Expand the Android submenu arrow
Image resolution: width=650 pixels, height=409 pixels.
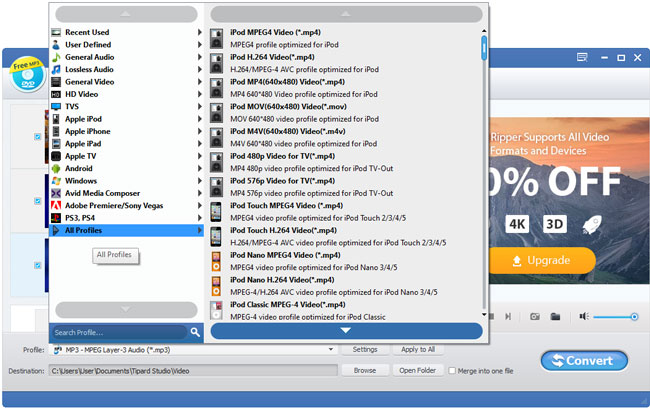[200, 169]
